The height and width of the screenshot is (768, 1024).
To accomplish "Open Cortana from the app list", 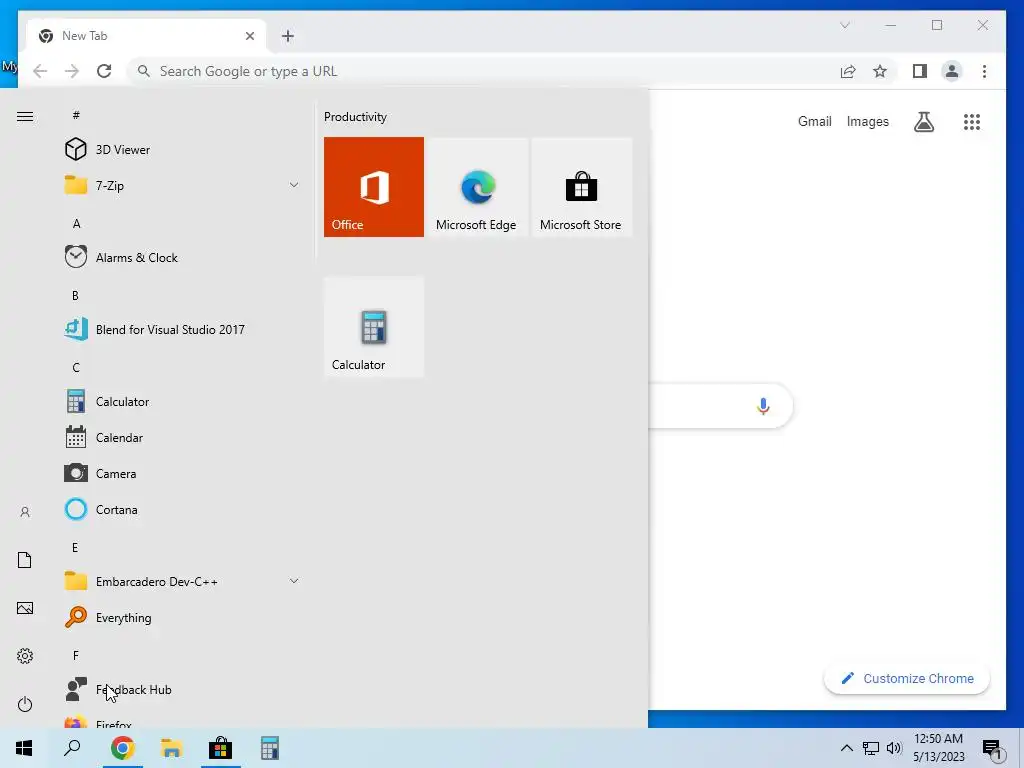I will 183,509.
